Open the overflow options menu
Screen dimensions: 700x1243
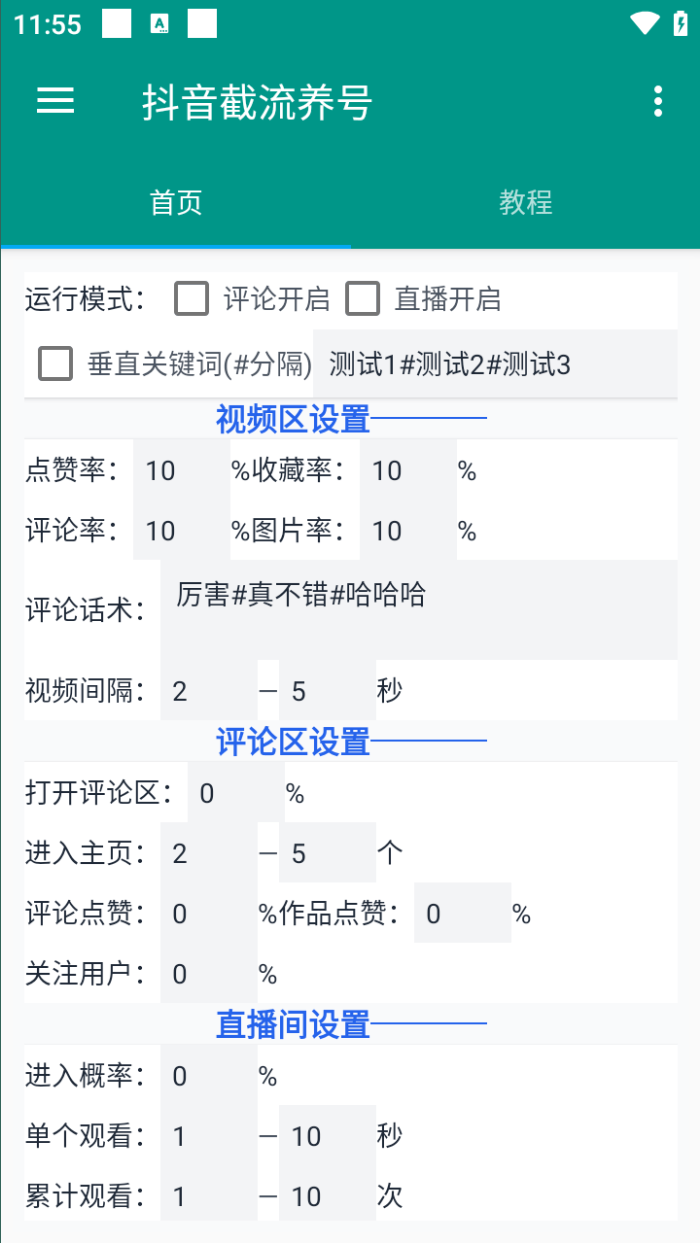658,102
